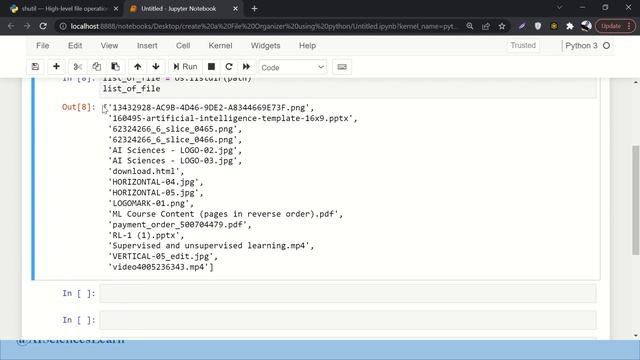Bookmark this page with the star icon
Screen dimensions: 640x360
click(x=502, y=26)
